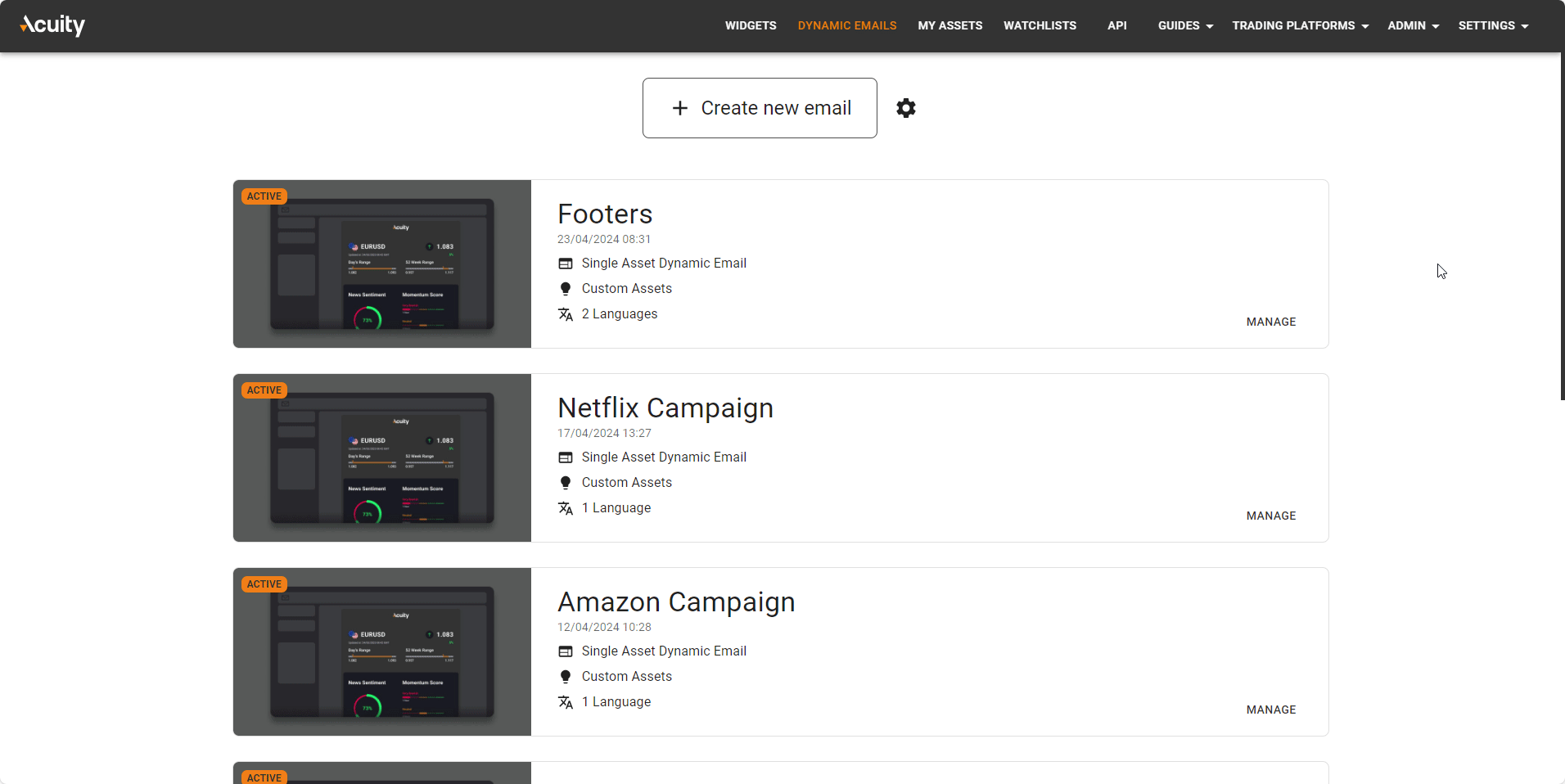Open My Assets in the navbar
The image size is (1565, 784).
pyautogui.click(x=950, y=25)
